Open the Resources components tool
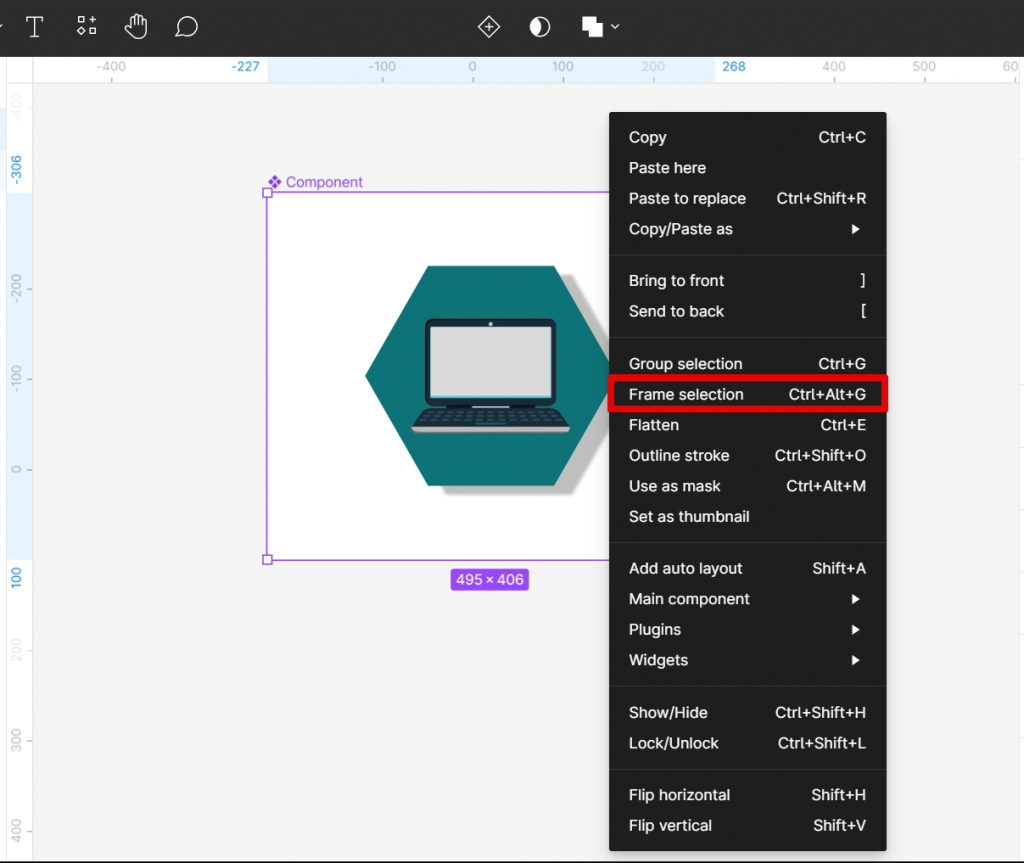Screen dimensions: 1024x863 pos(87,27)
